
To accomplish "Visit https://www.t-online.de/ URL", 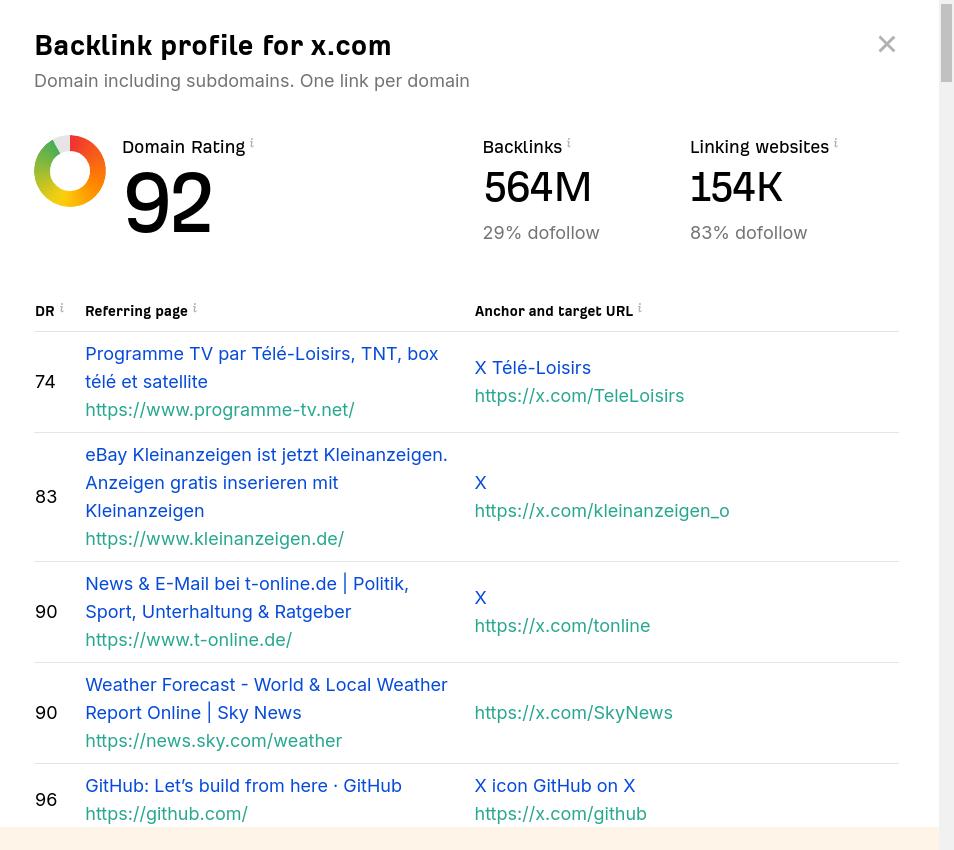I will coord(189,639).
